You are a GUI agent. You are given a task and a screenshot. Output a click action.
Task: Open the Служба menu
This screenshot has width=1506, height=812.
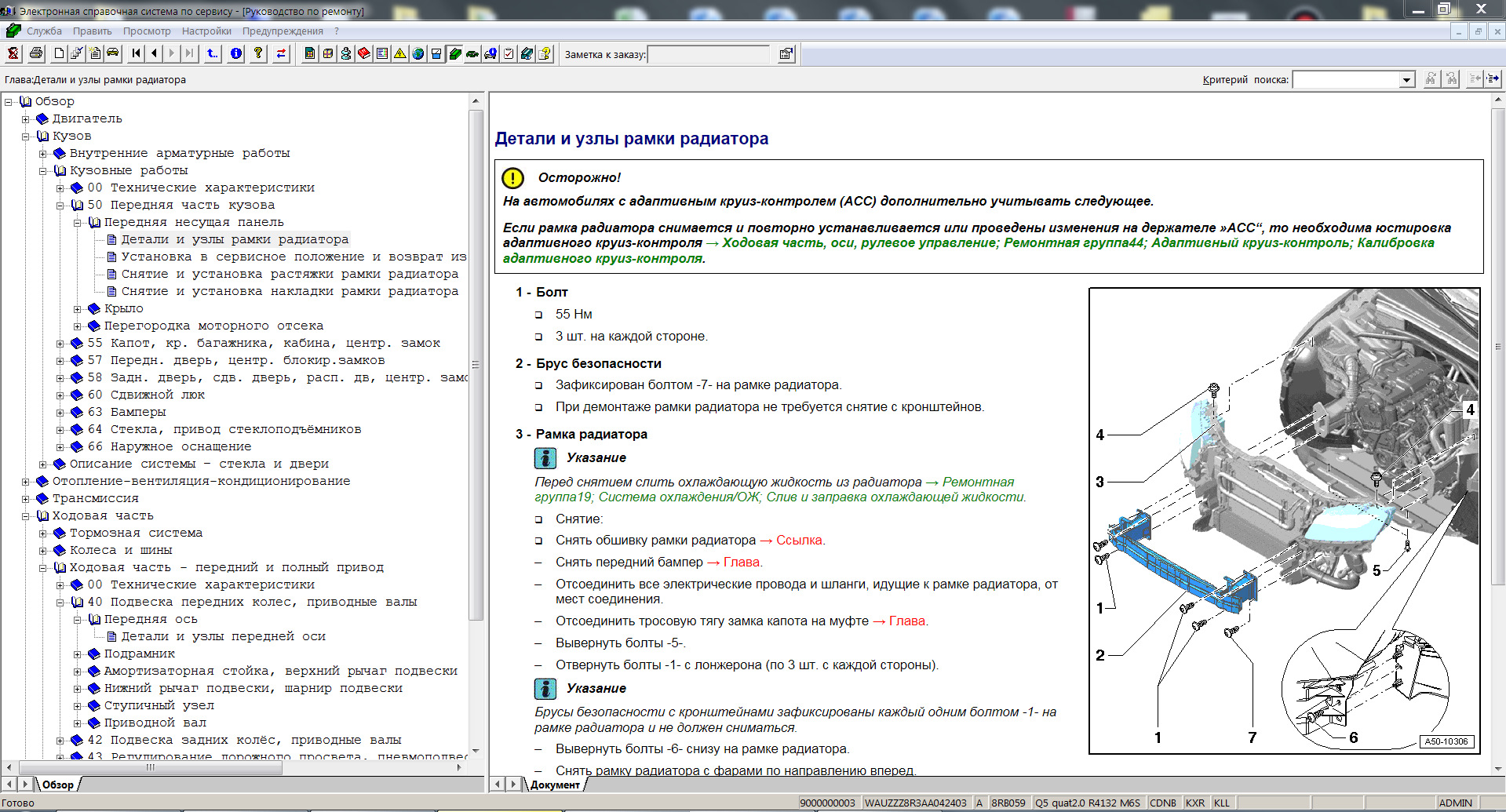tap(44, 31)
